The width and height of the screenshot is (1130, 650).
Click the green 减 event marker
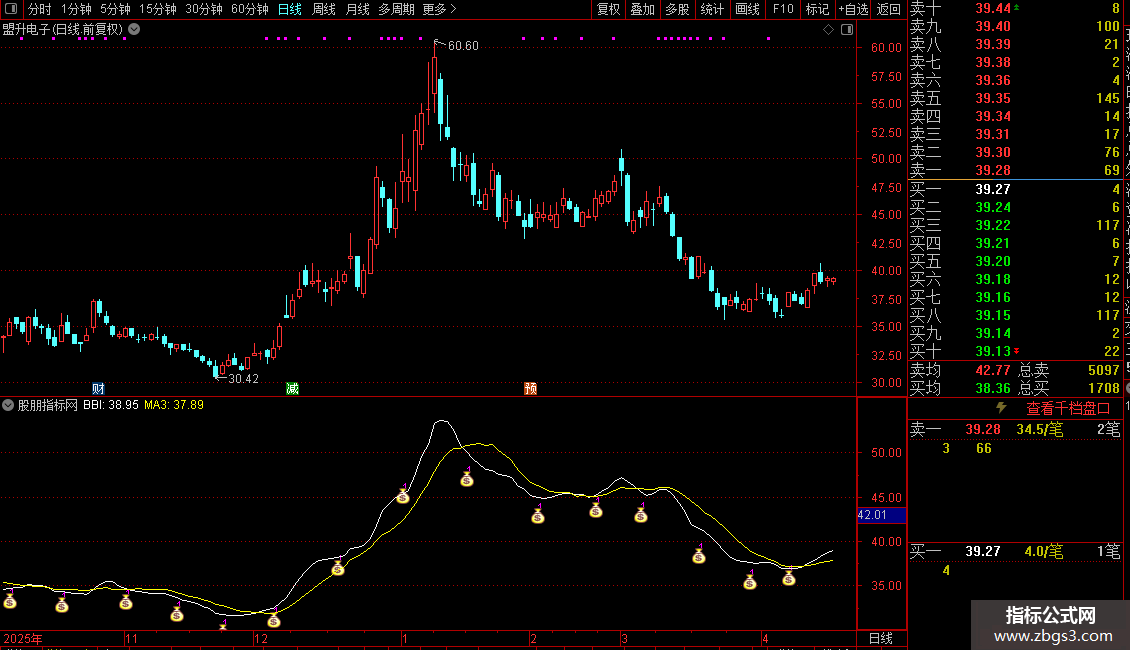click(292, 388)
